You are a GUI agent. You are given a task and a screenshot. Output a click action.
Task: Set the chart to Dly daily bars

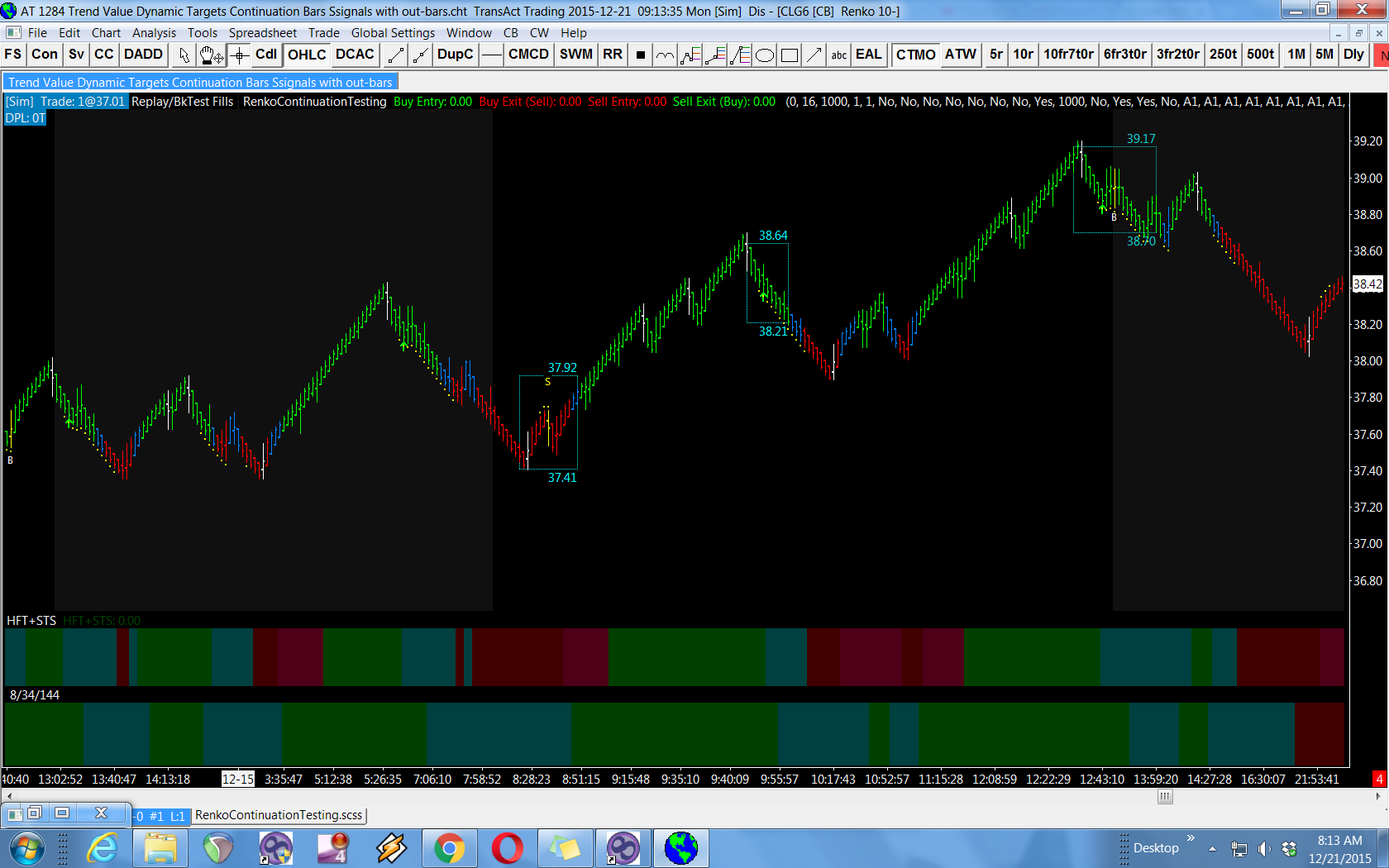pos(1353,55)
